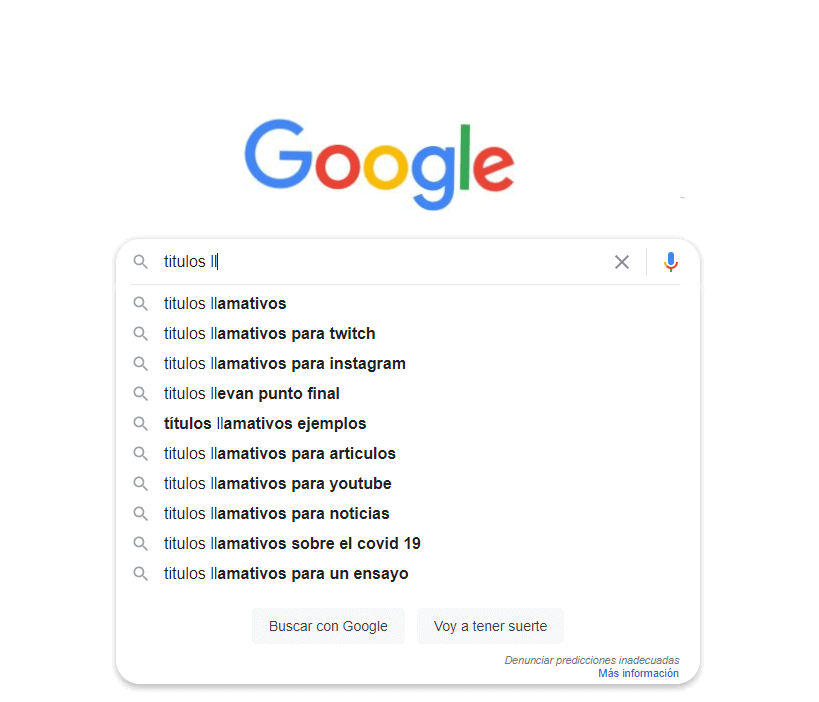Select suggestion text "titulos llamativos para twitch"
Viewport: 819px width, 702px height.
[269, 334]
